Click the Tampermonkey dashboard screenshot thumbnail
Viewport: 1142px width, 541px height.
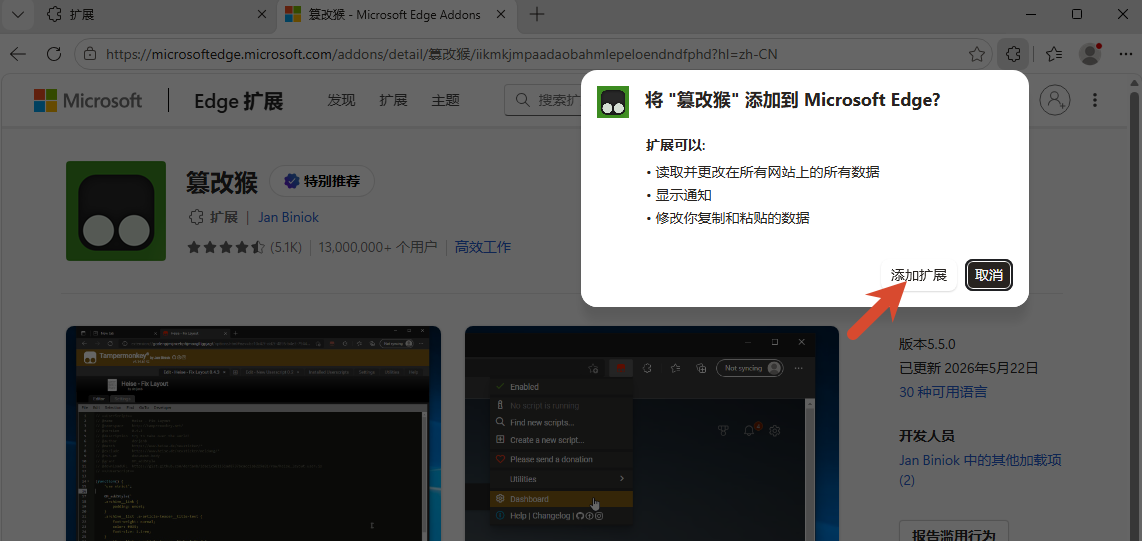coord(651,433)
